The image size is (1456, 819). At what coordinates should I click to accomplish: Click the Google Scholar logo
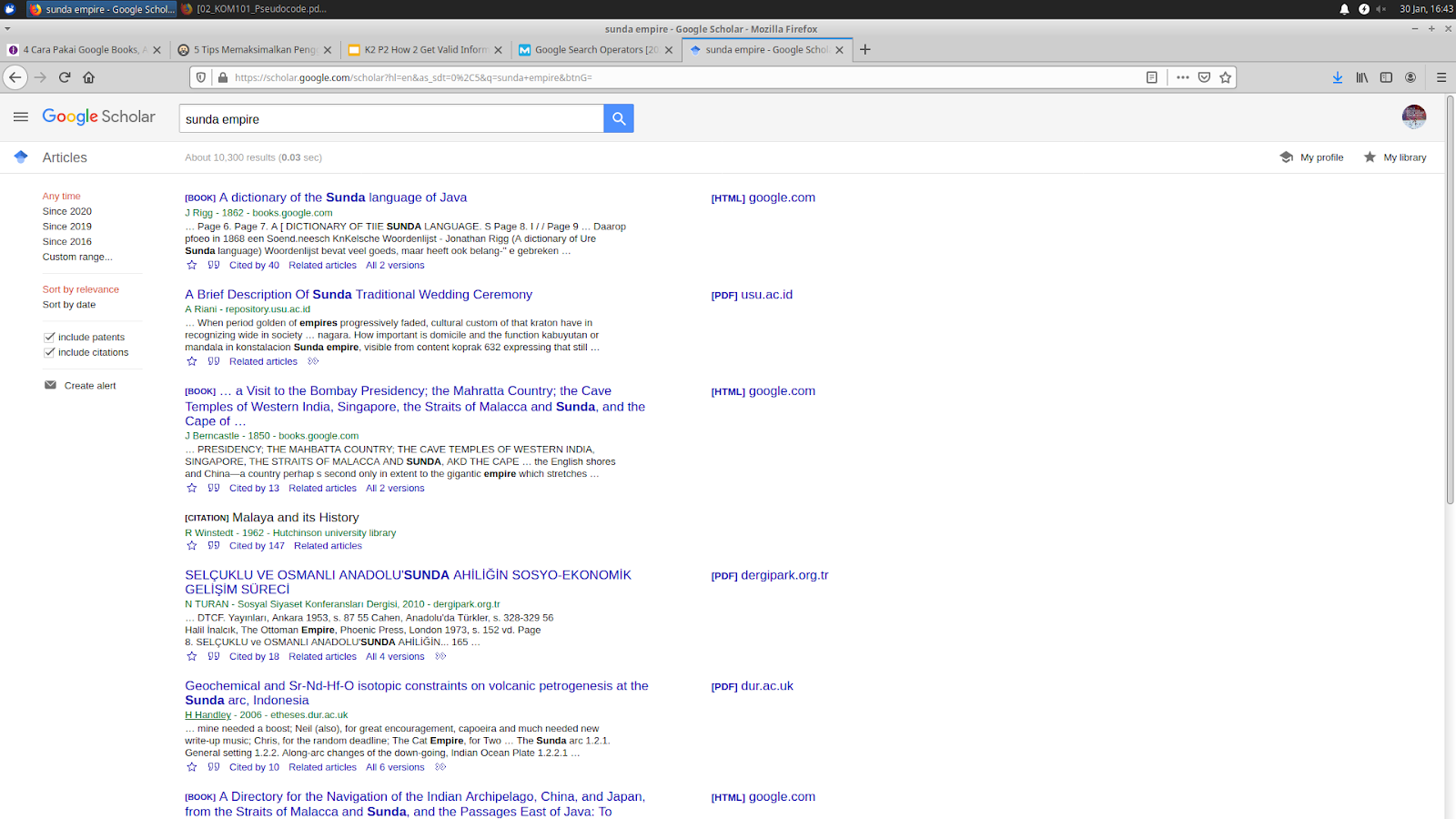pos(99,116)
